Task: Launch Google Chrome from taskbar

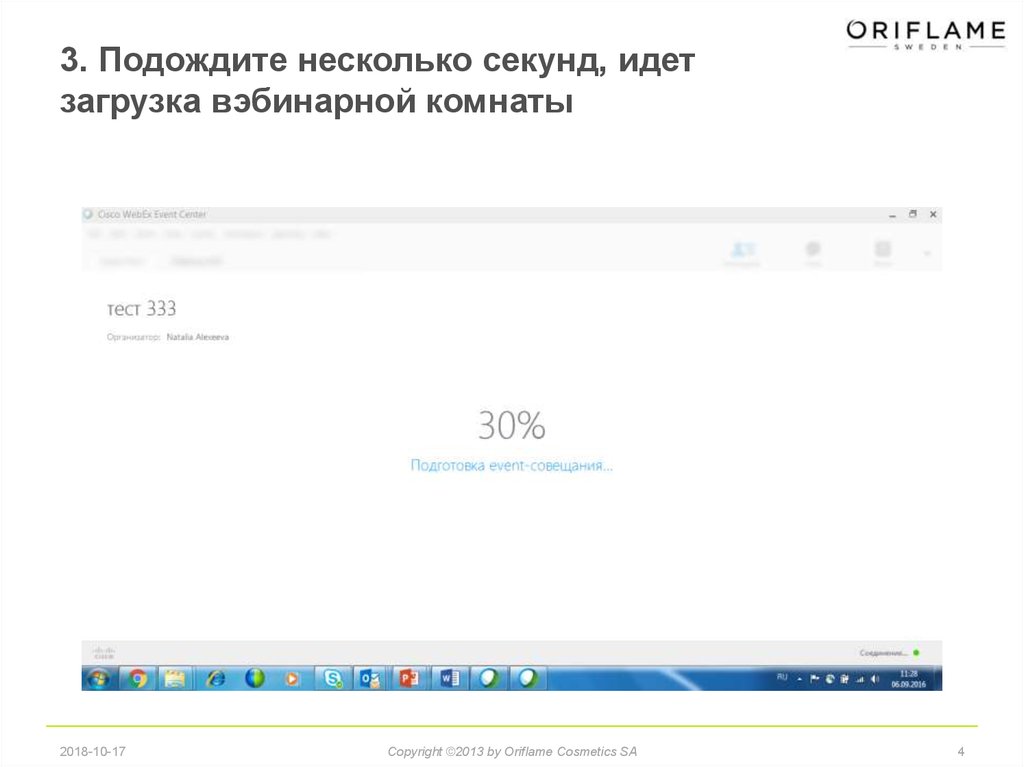Action: click(137, 678)
